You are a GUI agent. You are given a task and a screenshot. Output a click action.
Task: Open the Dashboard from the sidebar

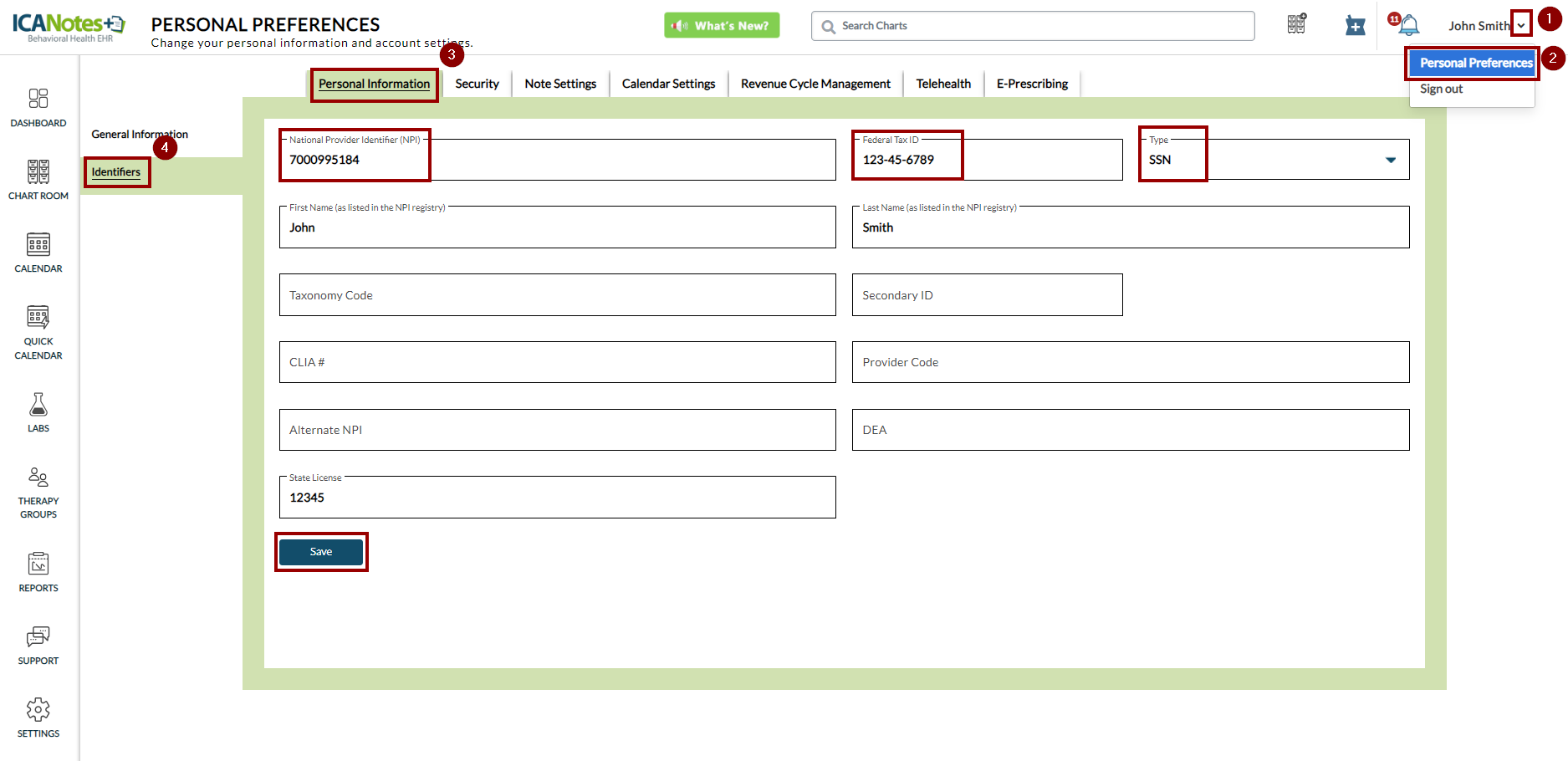(38, 100)
